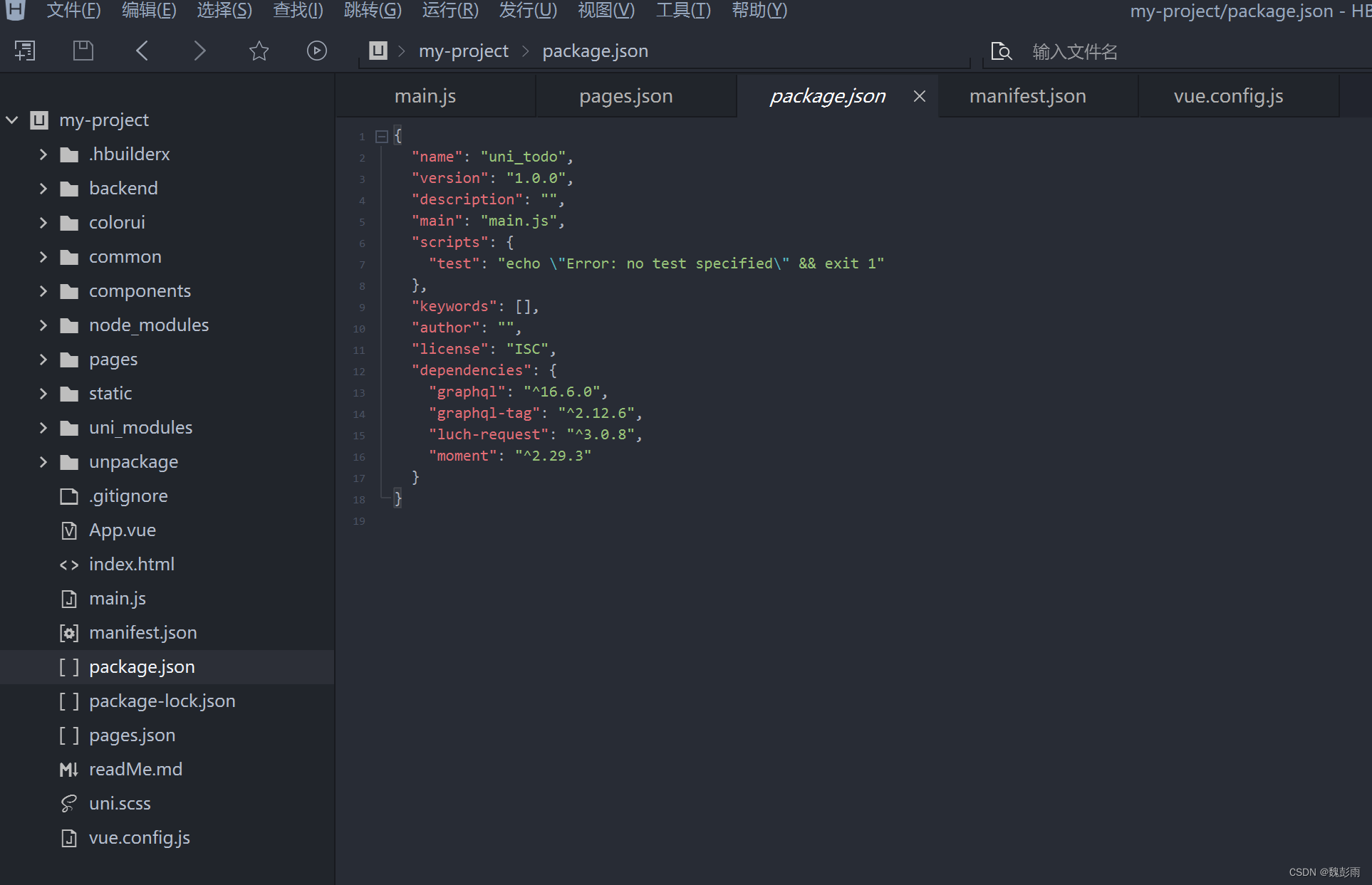Click the bookmark star icon
Viewport: 1372px width, 885px height.
259,51
